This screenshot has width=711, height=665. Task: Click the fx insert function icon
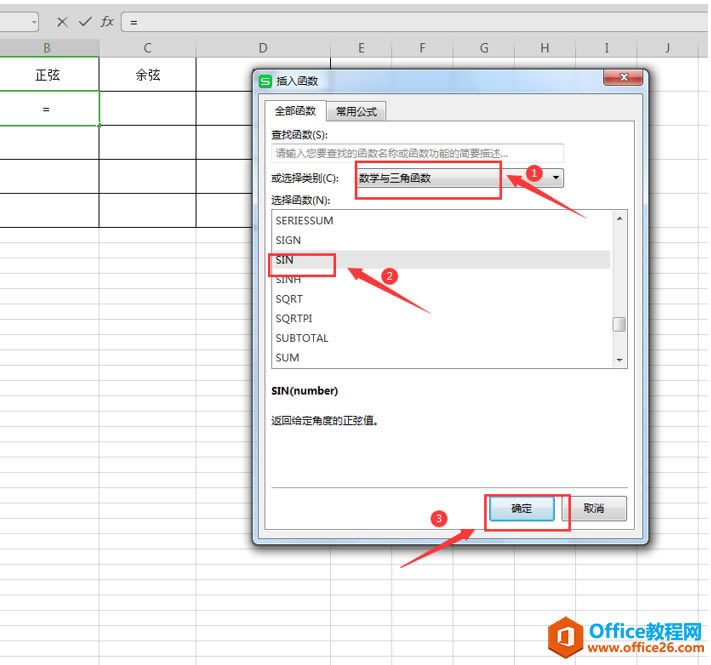tap(107, 21)
